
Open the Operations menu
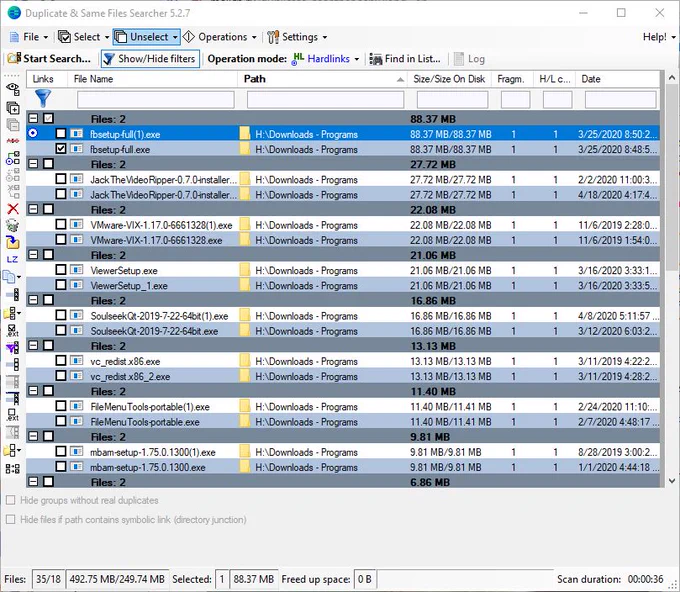click(220, 37)
